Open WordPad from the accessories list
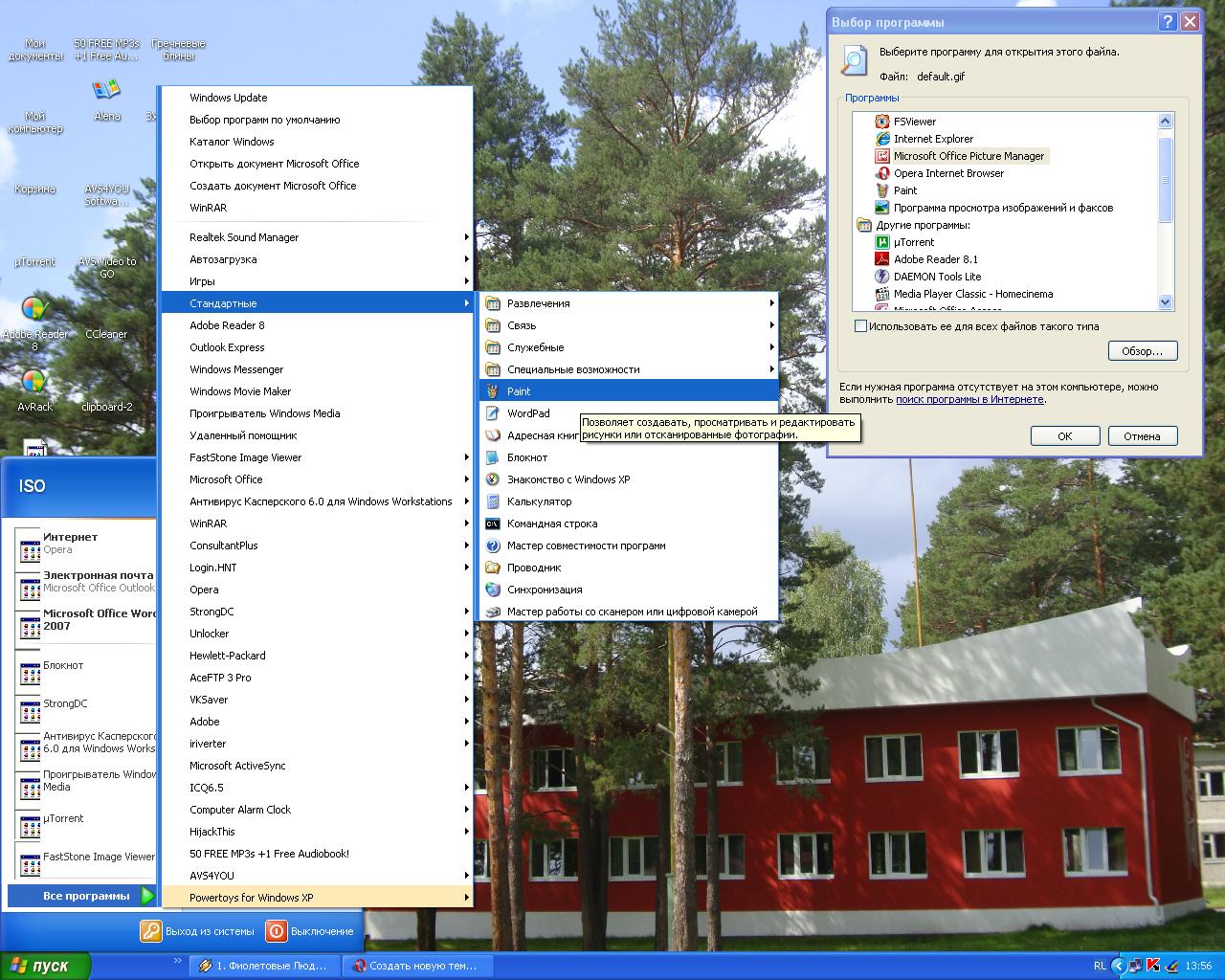 pyautogui.click(x=528, y=413)
